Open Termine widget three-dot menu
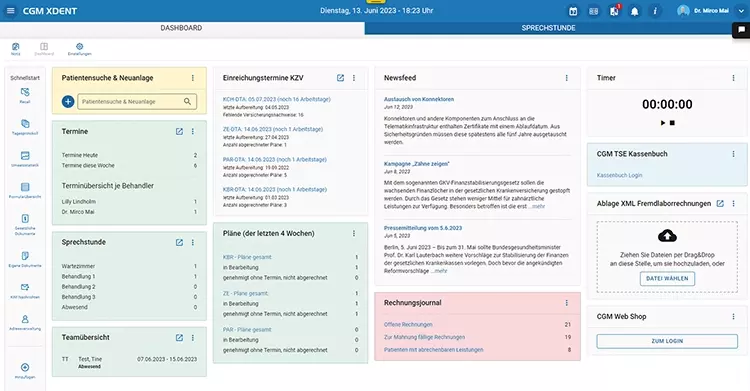 [x=193, y=131]
